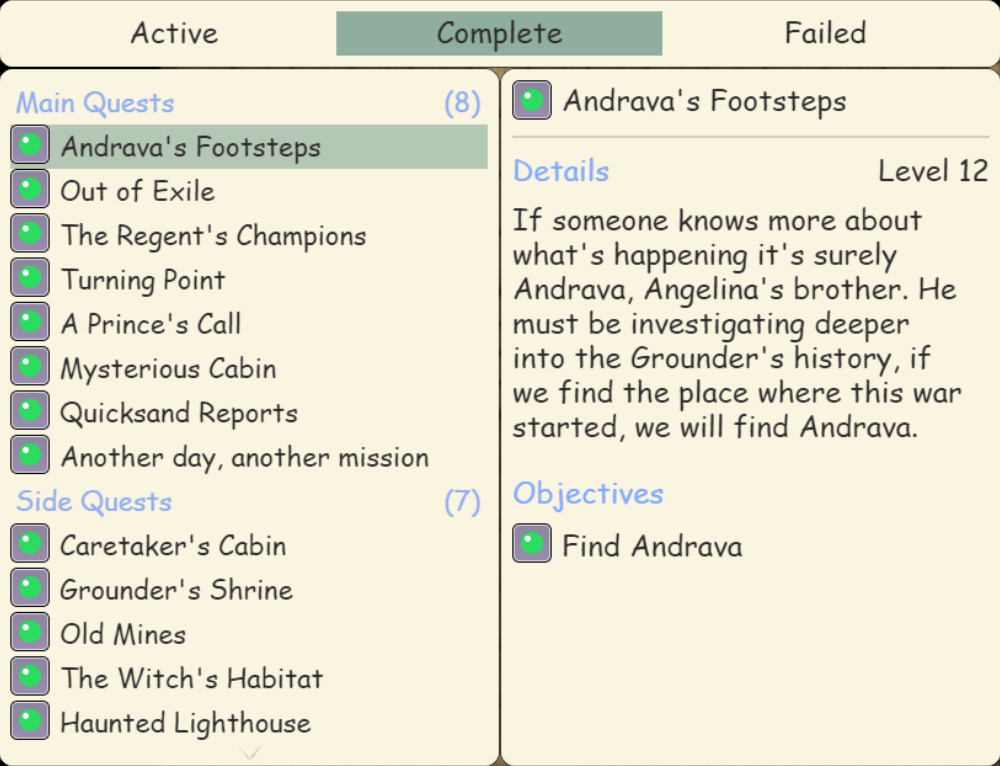
Task: Select the quest Out of Exile
Action: coord(137,189)
